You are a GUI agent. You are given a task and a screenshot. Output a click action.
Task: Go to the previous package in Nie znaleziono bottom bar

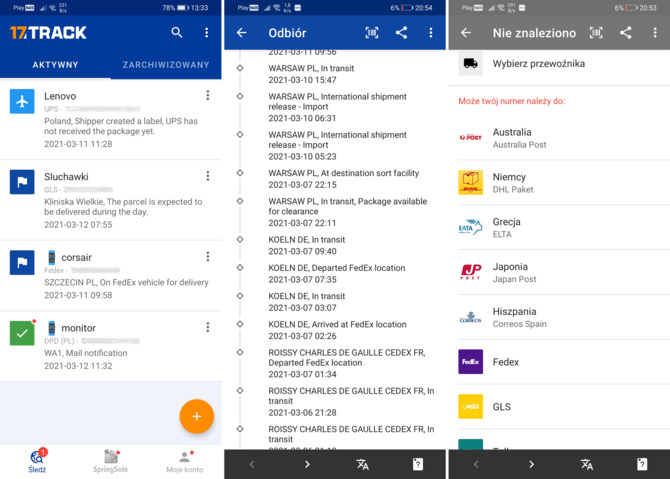pos(476,464)
